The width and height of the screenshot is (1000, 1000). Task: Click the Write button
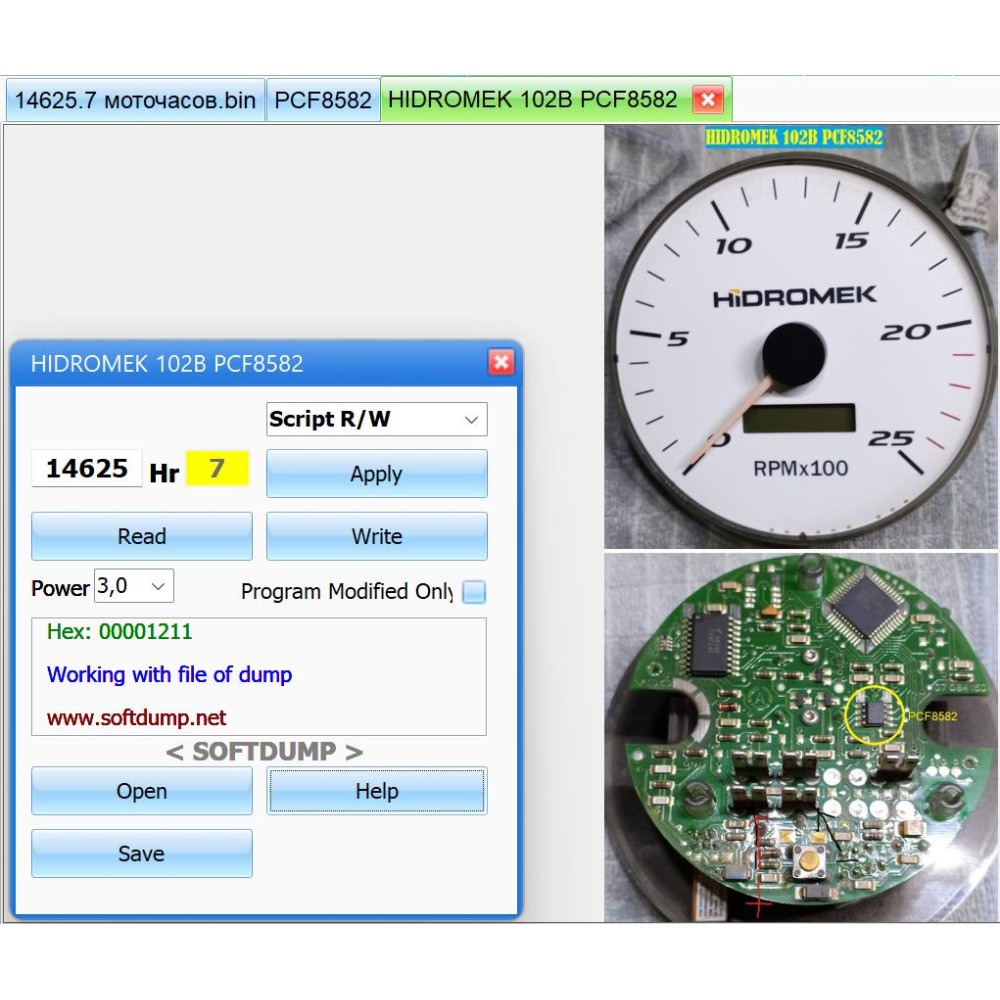(x=377, y=536)
